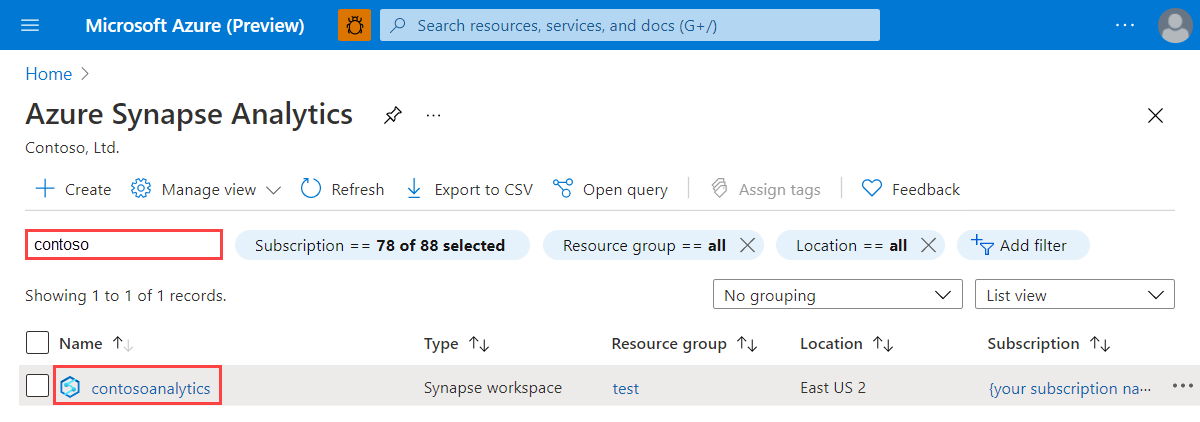This screenshot has height=422, width=1200.
Task: Open the contosoanalytics workspace link
Action: tap(151, 388)
